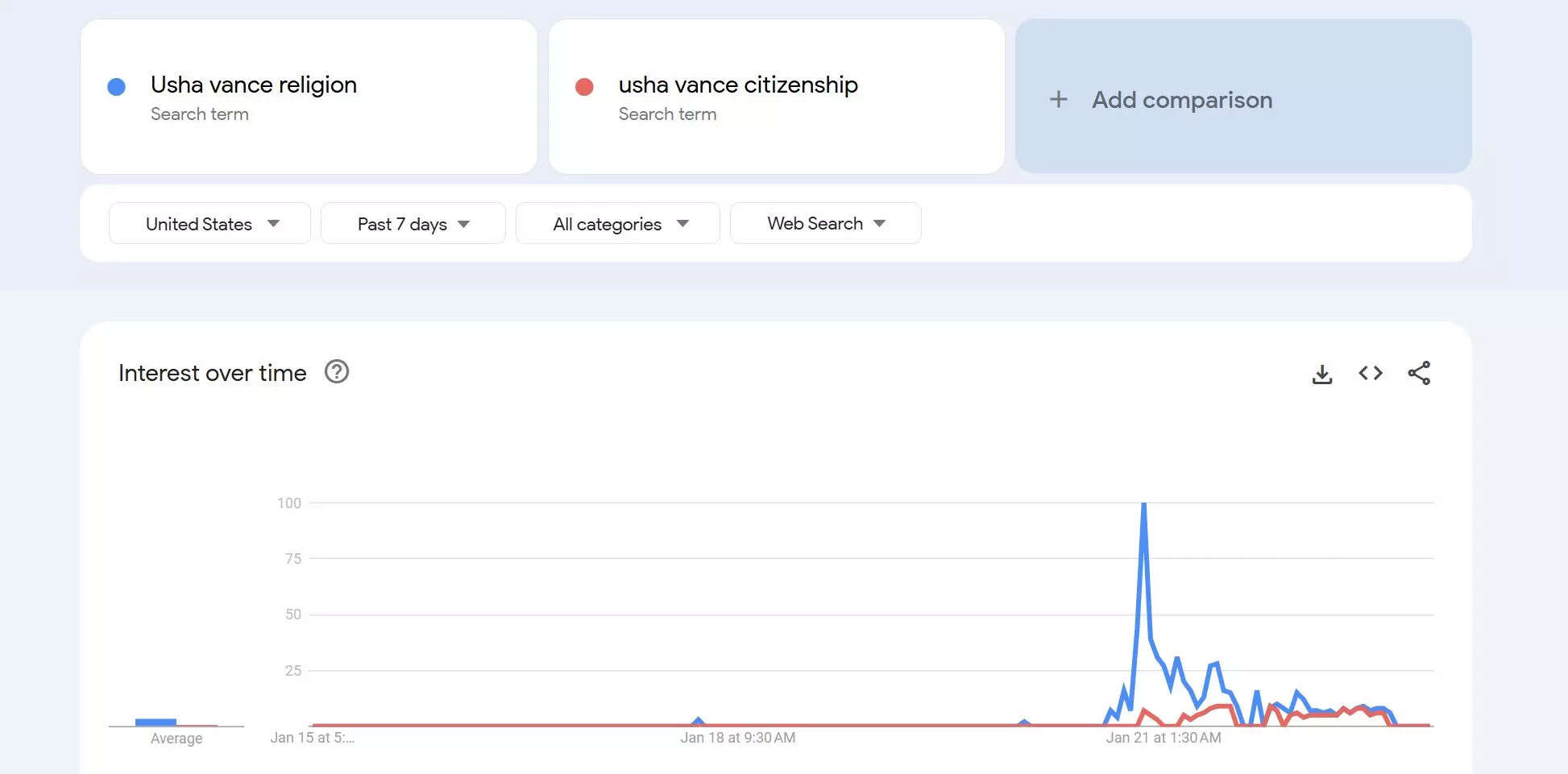Open the embed code view for the chart
This screenshot has width=1568, height=774.
(x=1370, y=372)
